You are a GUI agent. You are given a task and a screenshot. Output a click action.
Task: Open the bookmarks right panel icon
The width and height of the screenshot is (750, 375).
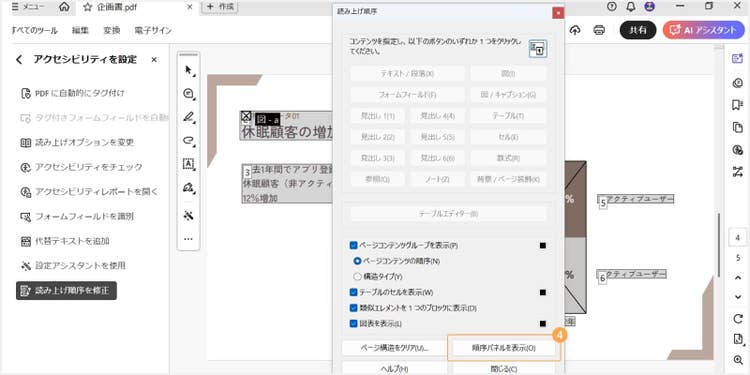[737, 105]
